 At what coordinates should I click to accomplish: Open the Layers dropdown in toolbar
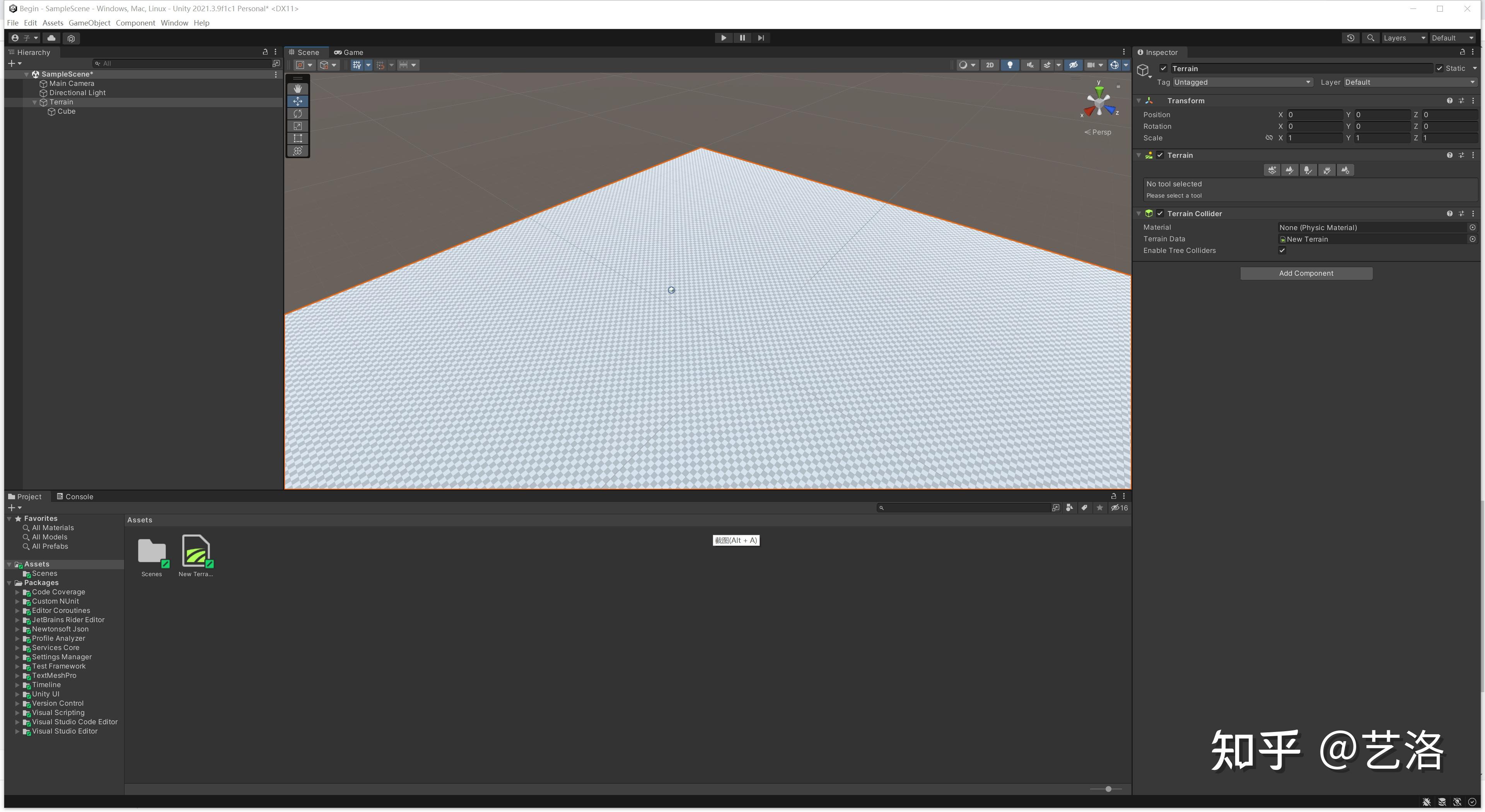coord(1404,38)
